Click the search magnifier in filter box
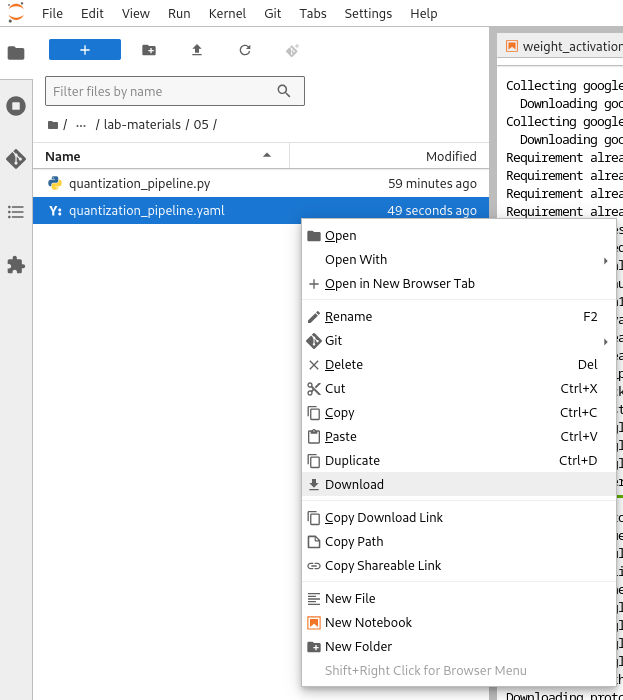The image size is (623, 700). 284,91
